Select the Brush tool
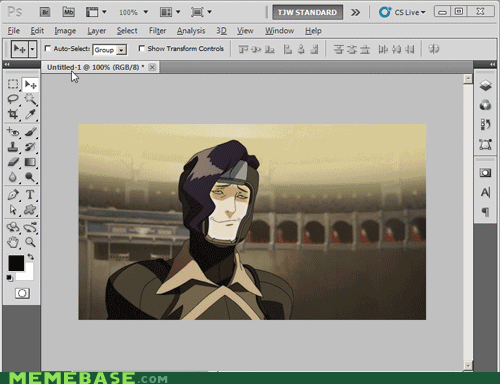Viewport: 500px width, 384px height. pyautogui.click(x=30, y=132)
